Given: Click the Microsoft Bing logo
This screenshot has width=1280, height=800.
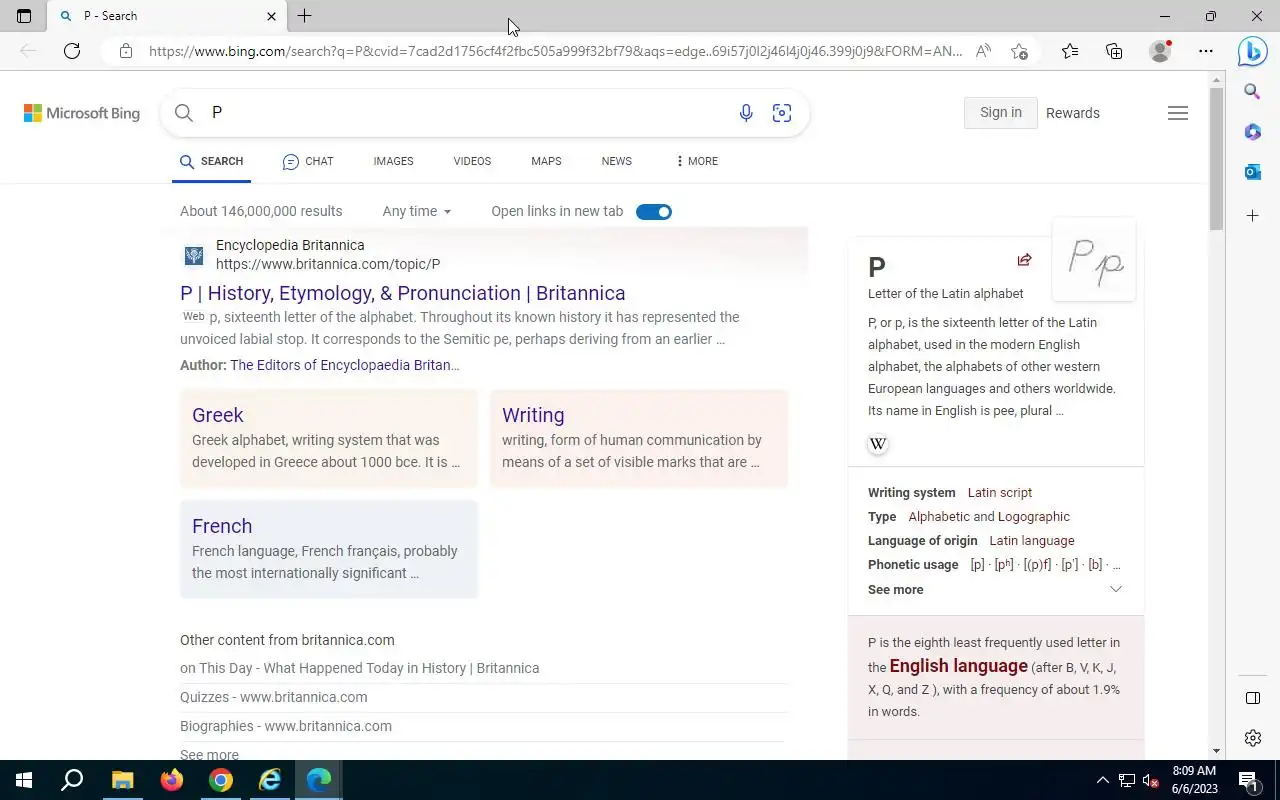Looking at the screenshot, I should [x=82, y=113].
